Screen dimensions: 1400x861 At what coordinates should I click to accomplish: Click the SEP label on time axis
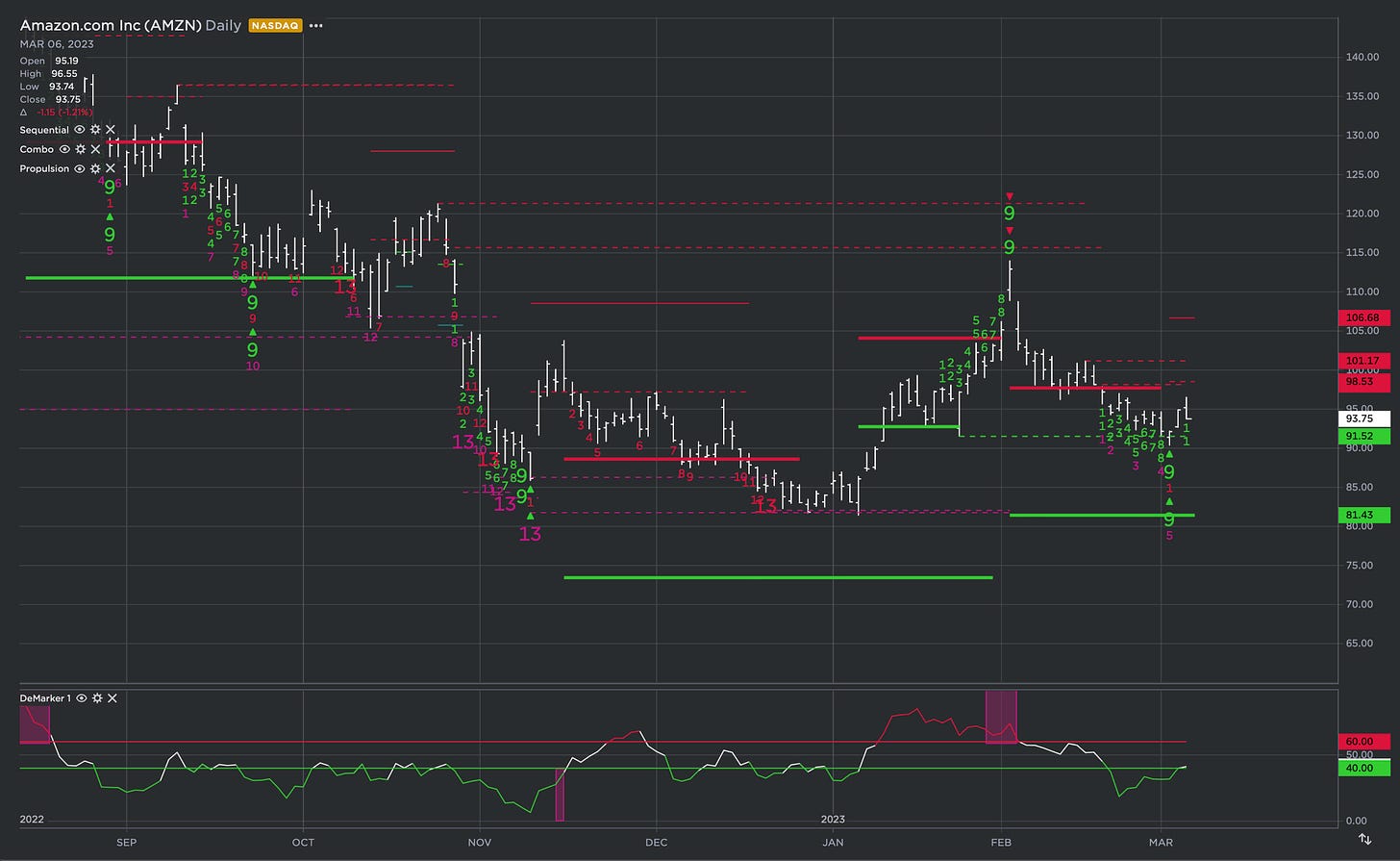point(126,842)
